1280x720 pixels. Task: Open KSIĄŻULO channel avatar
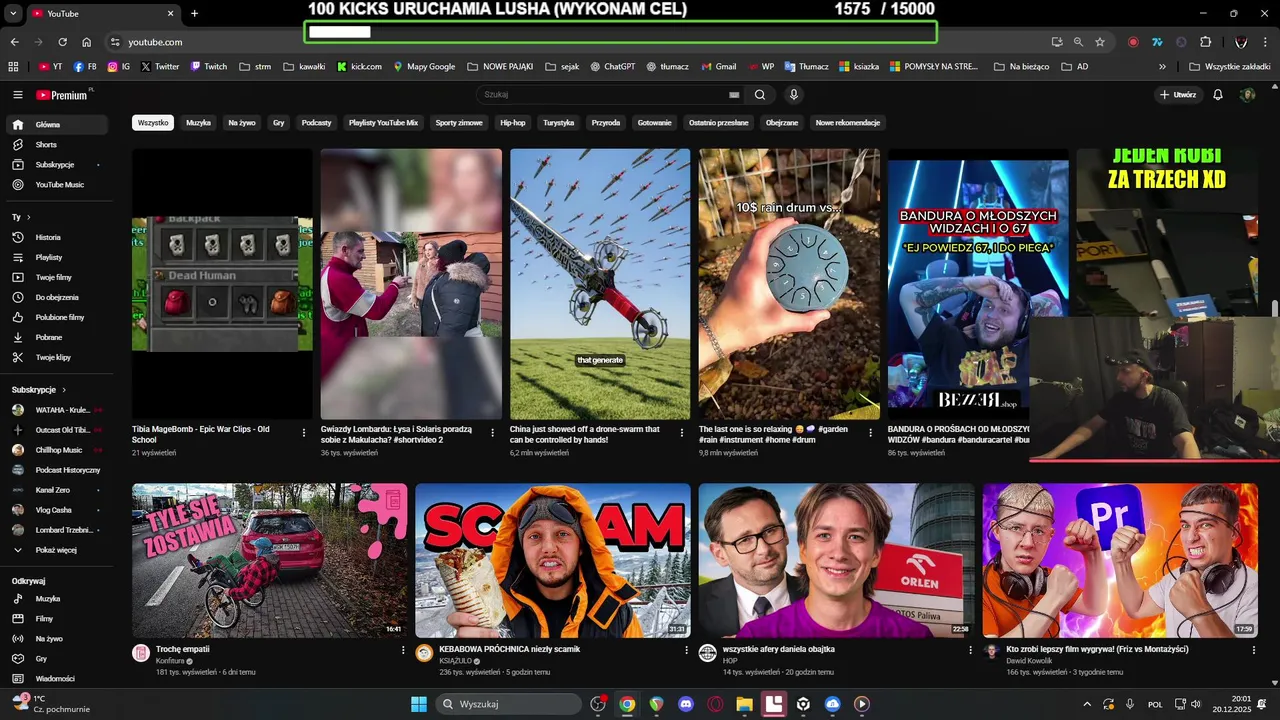[x=424, y=653]
